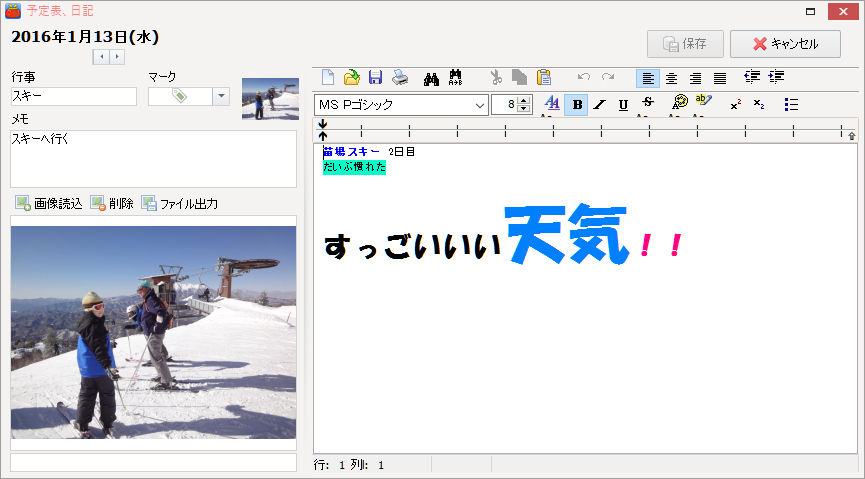Viewport: 865px width, 479px height.
Task: Save text with the floppy disk icon
Action: pyautogui.click(x=376, y=77)
